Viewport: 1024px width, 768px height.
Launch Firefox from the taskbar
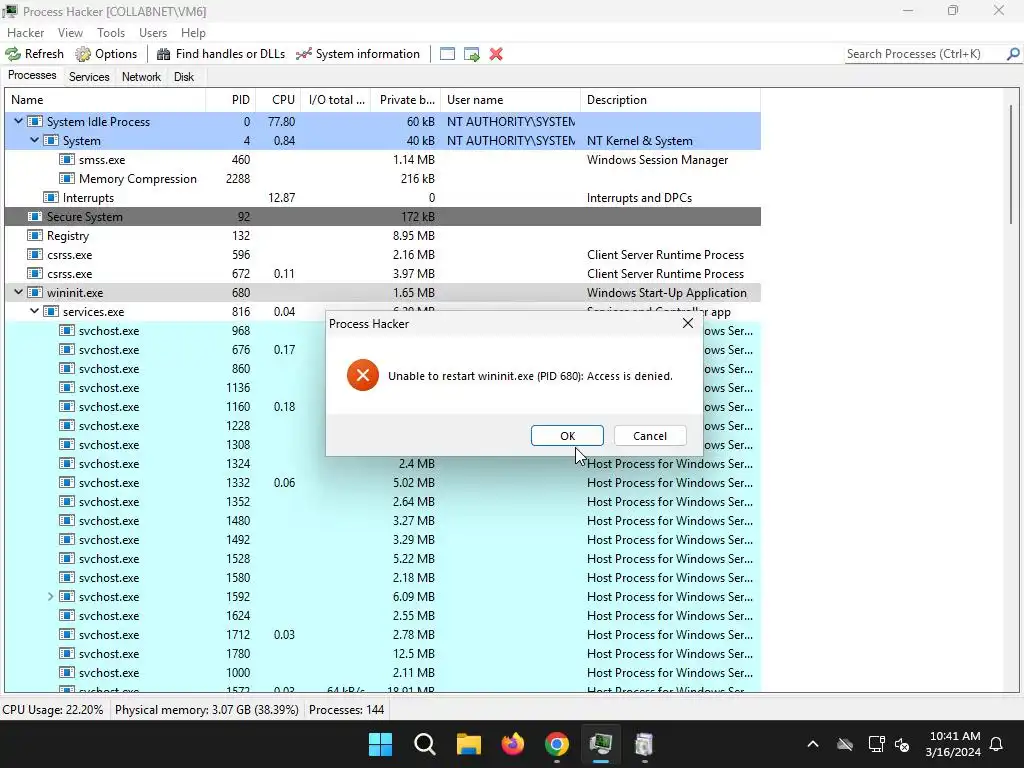click(x=513, y=744)
